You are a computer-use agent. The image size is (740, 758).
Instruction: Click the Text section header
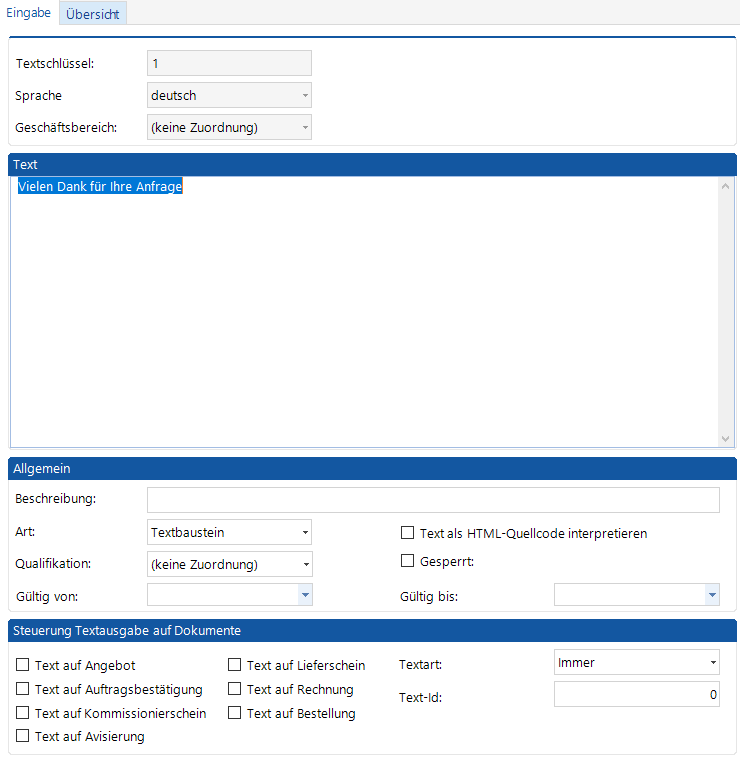point(372,165)
